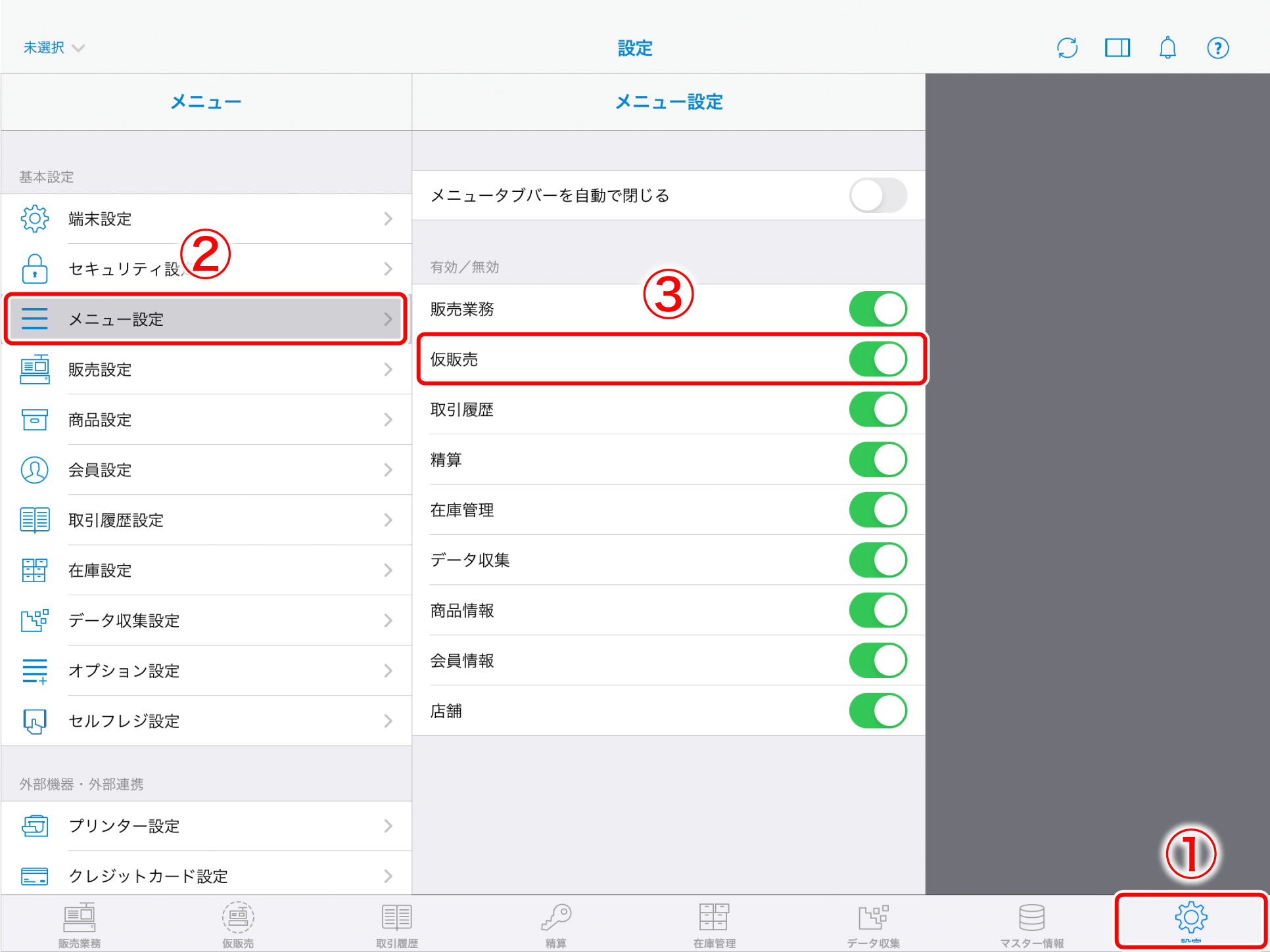Open the split panel view icon
The width and height of the screenshot is (1270, 952).
tap(1117, 48)
